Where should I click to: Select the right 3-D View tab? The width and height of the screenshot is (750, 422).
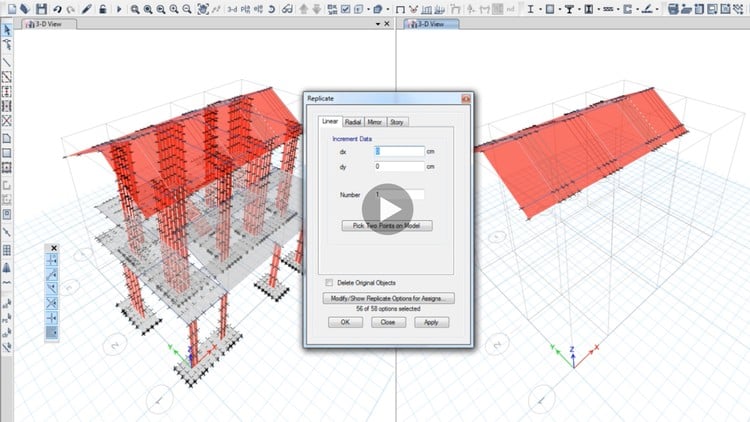(x=431, y=23)
